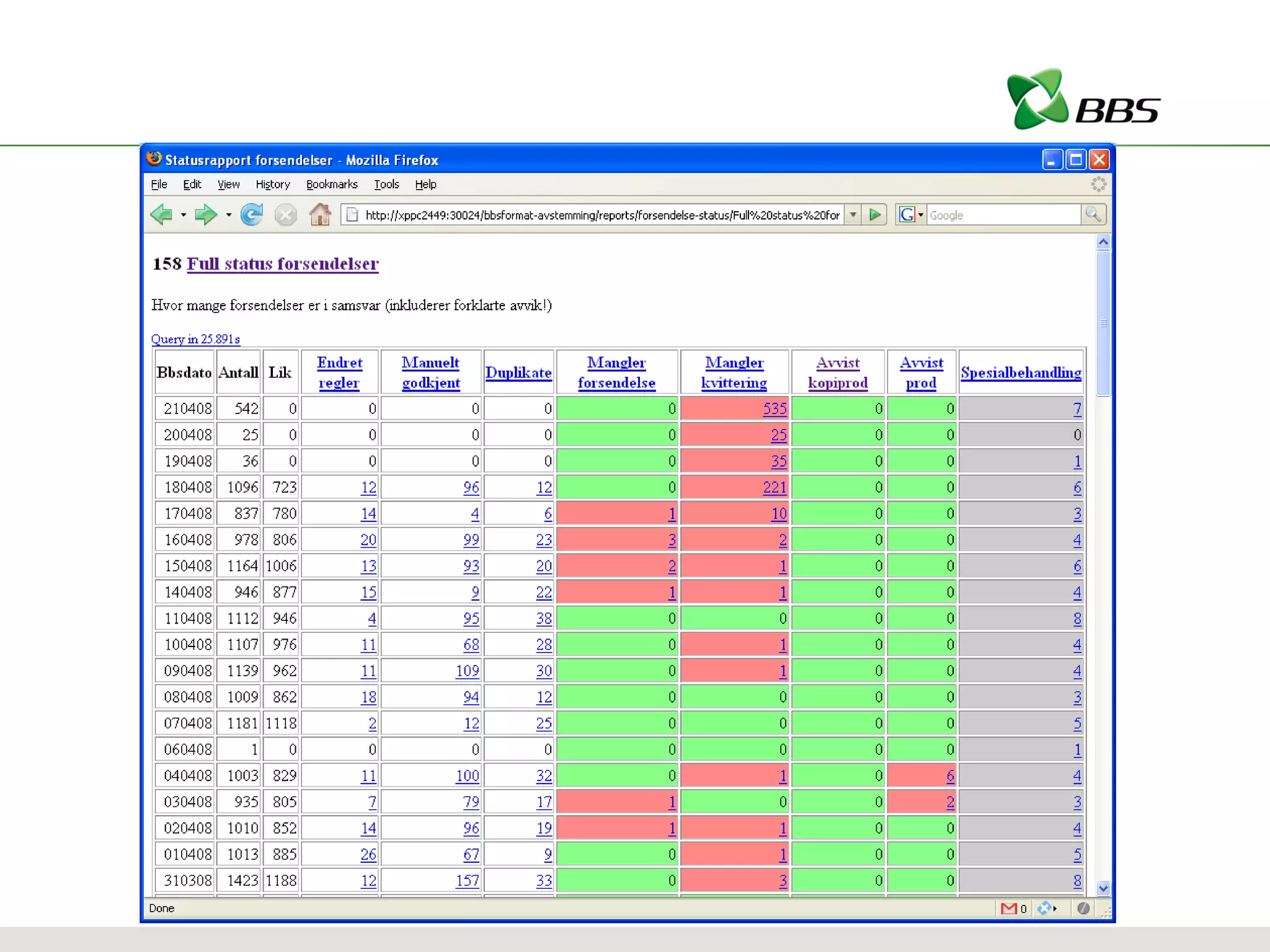Click the Query in 25.891s link
1270x952 pixels.
click(195, 339)
